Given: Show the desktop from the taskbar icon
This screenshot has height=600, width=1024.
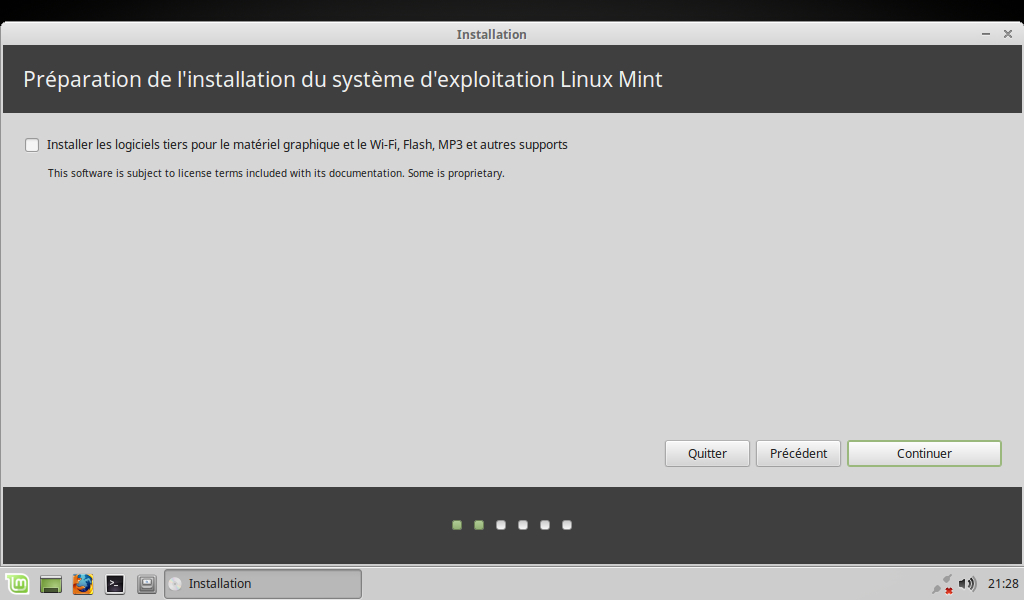Looking at the screenshot, I should click(51, 584).
